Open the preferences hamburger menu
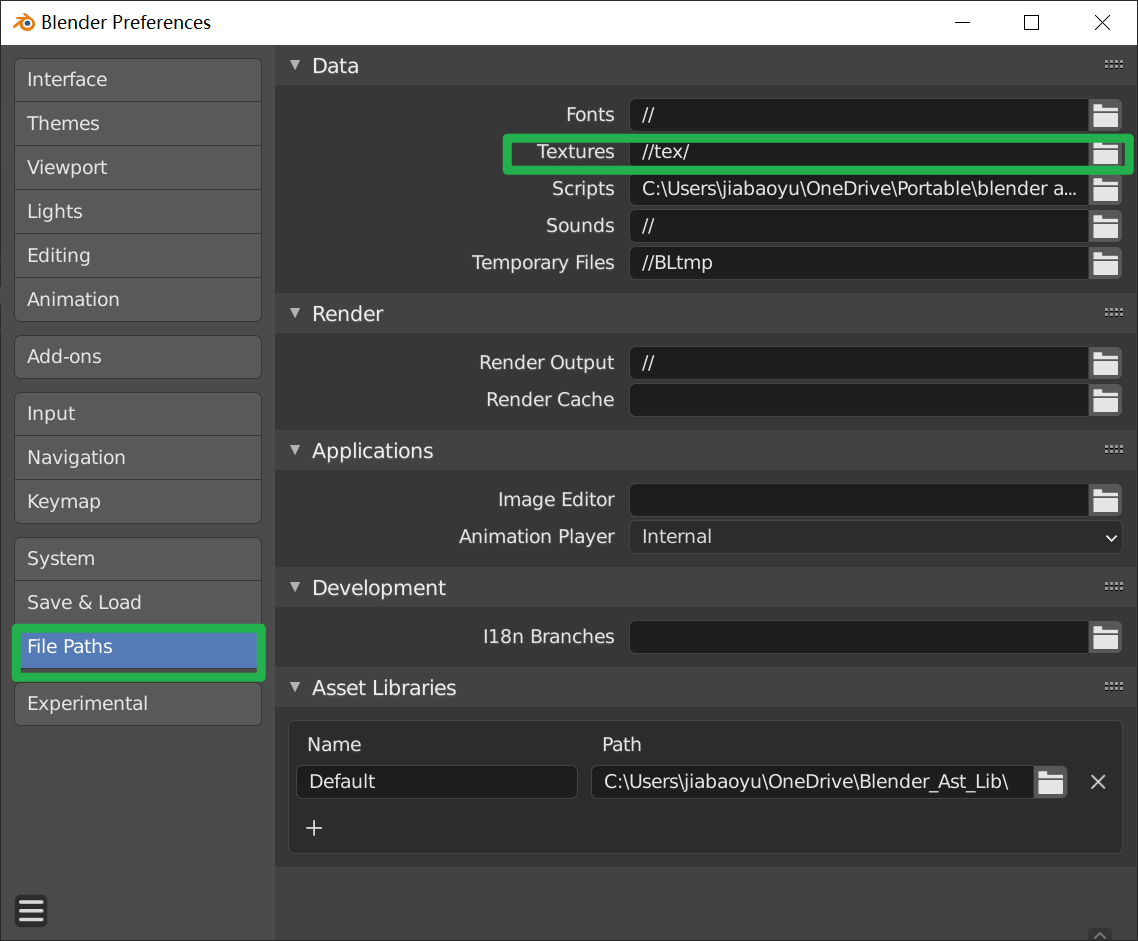This screenshot has width=1138, height=941. click(x=31, y=911)
